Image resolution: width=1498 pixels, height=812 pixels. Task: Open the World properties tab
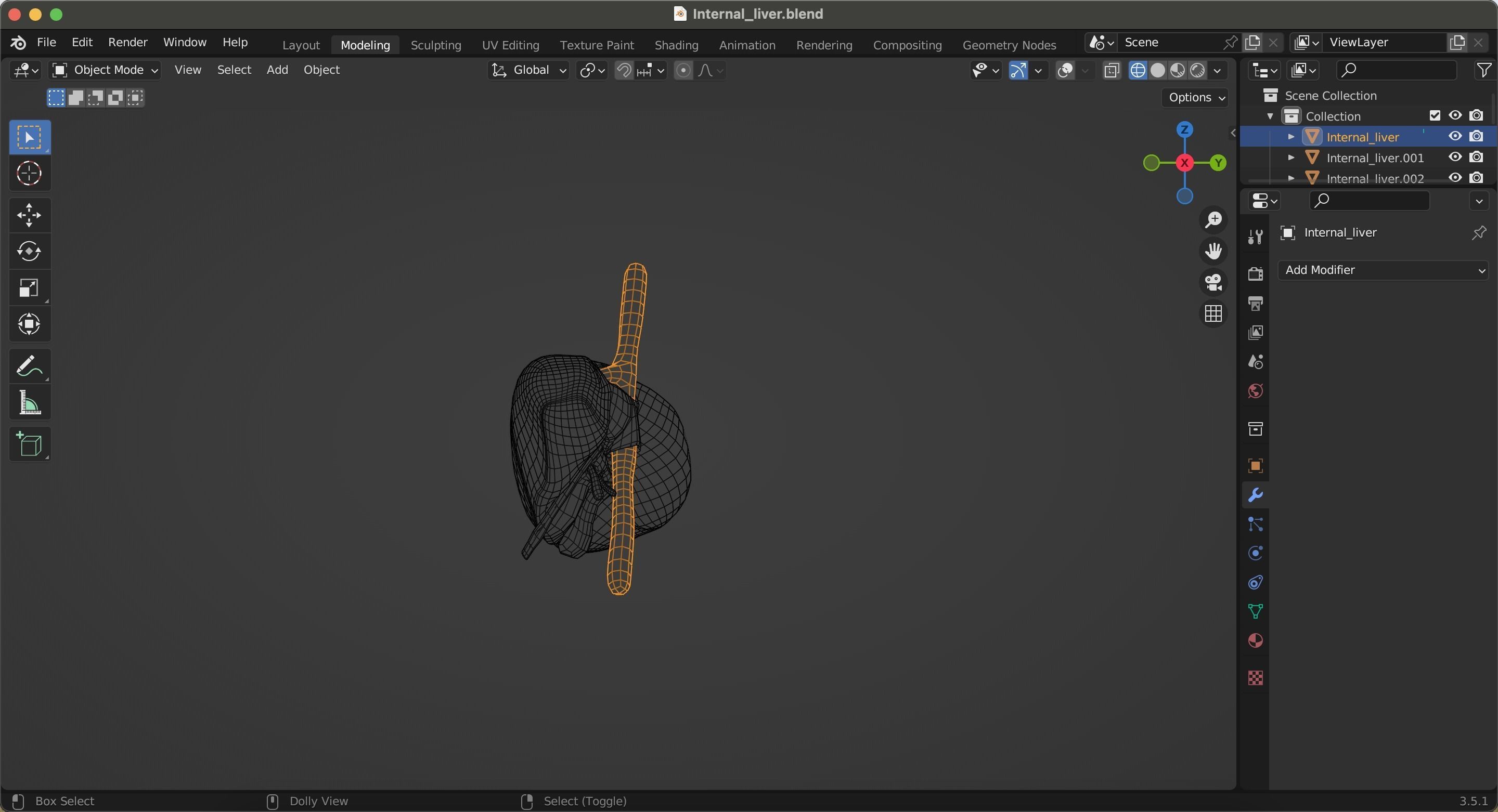click(1256, 391)
